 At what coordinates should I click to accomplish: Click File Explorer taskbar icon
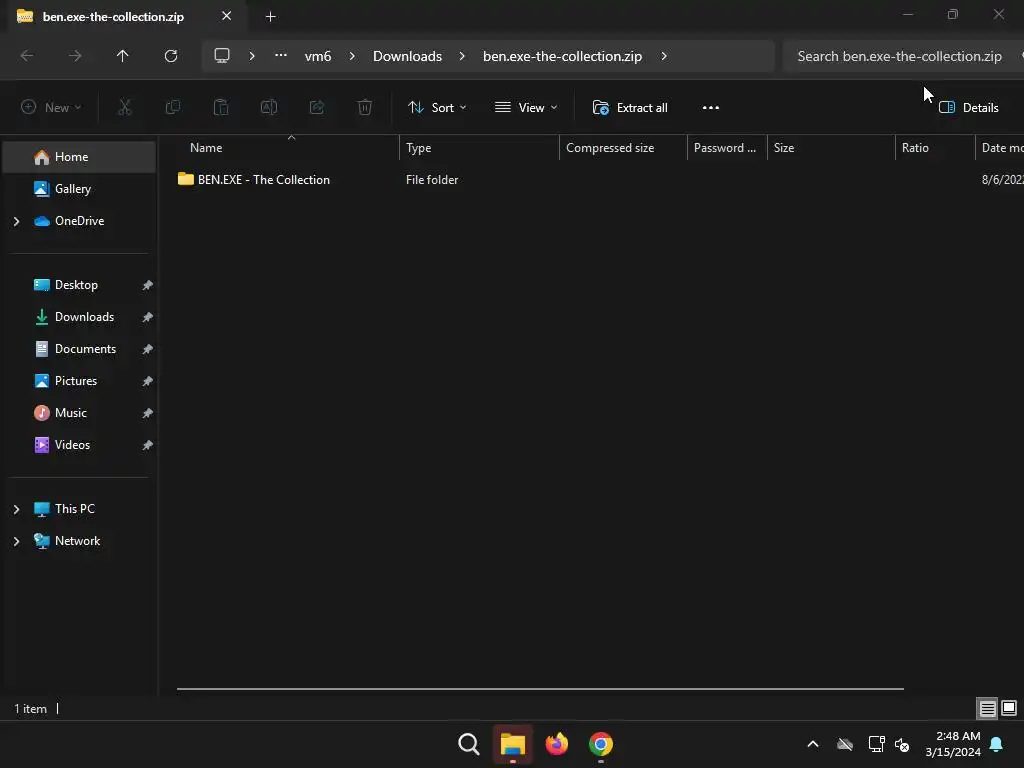513,744
